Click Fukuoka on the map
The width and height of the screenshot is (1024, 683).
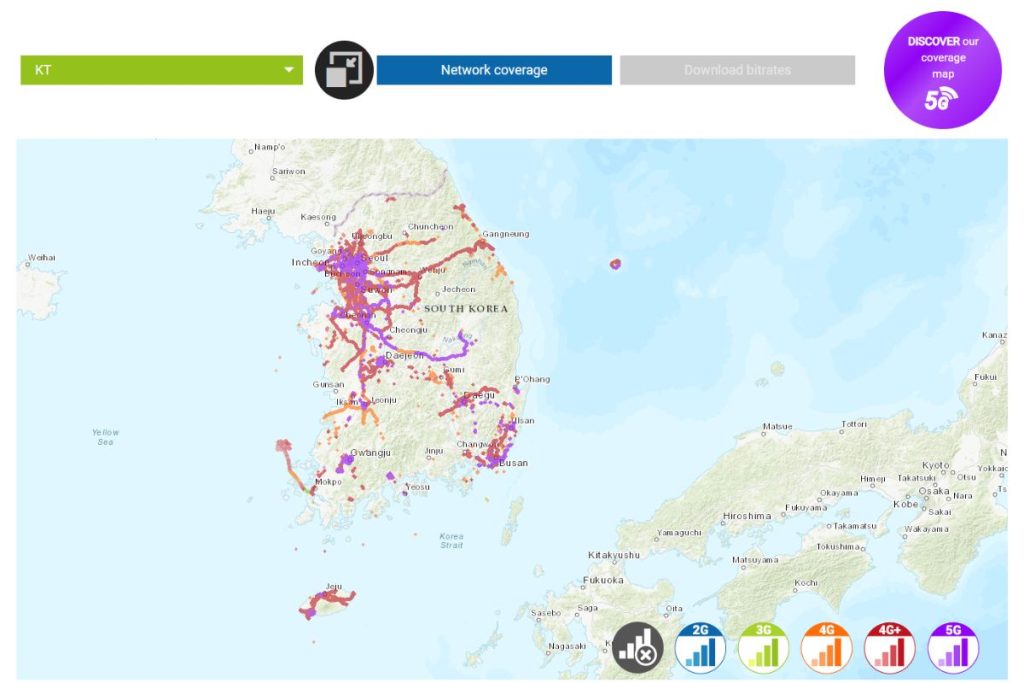(603, 580)
